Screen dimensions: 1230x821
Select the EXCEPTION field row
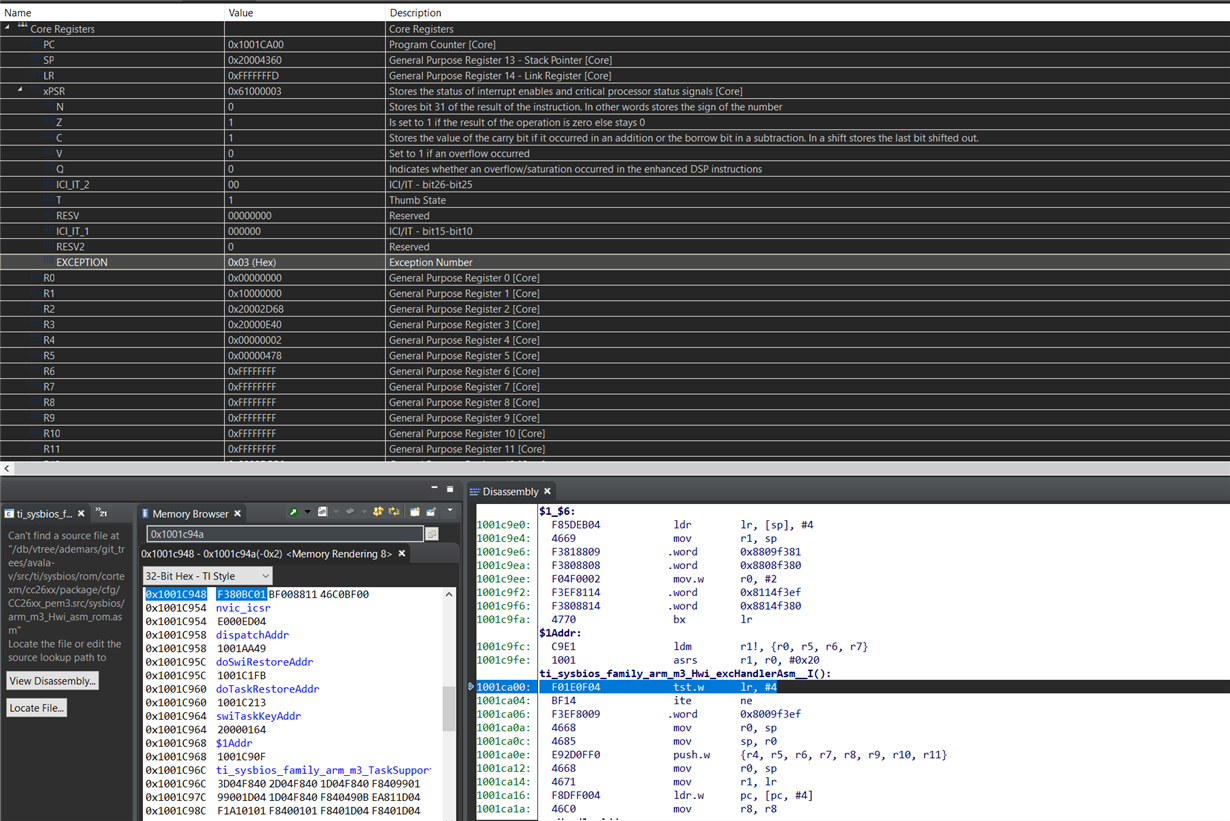pyautogui.click(x=615, y=262)
